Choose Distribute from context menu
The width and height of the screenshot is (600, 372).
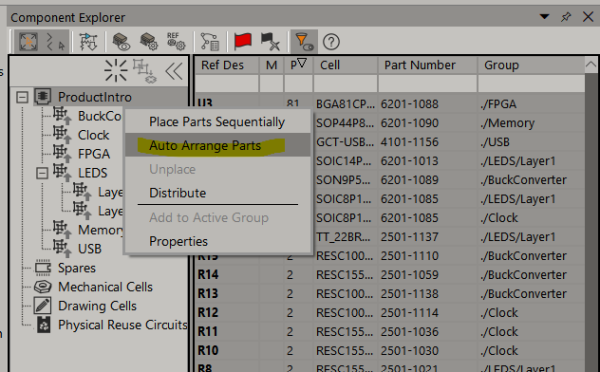pos(217,193)
